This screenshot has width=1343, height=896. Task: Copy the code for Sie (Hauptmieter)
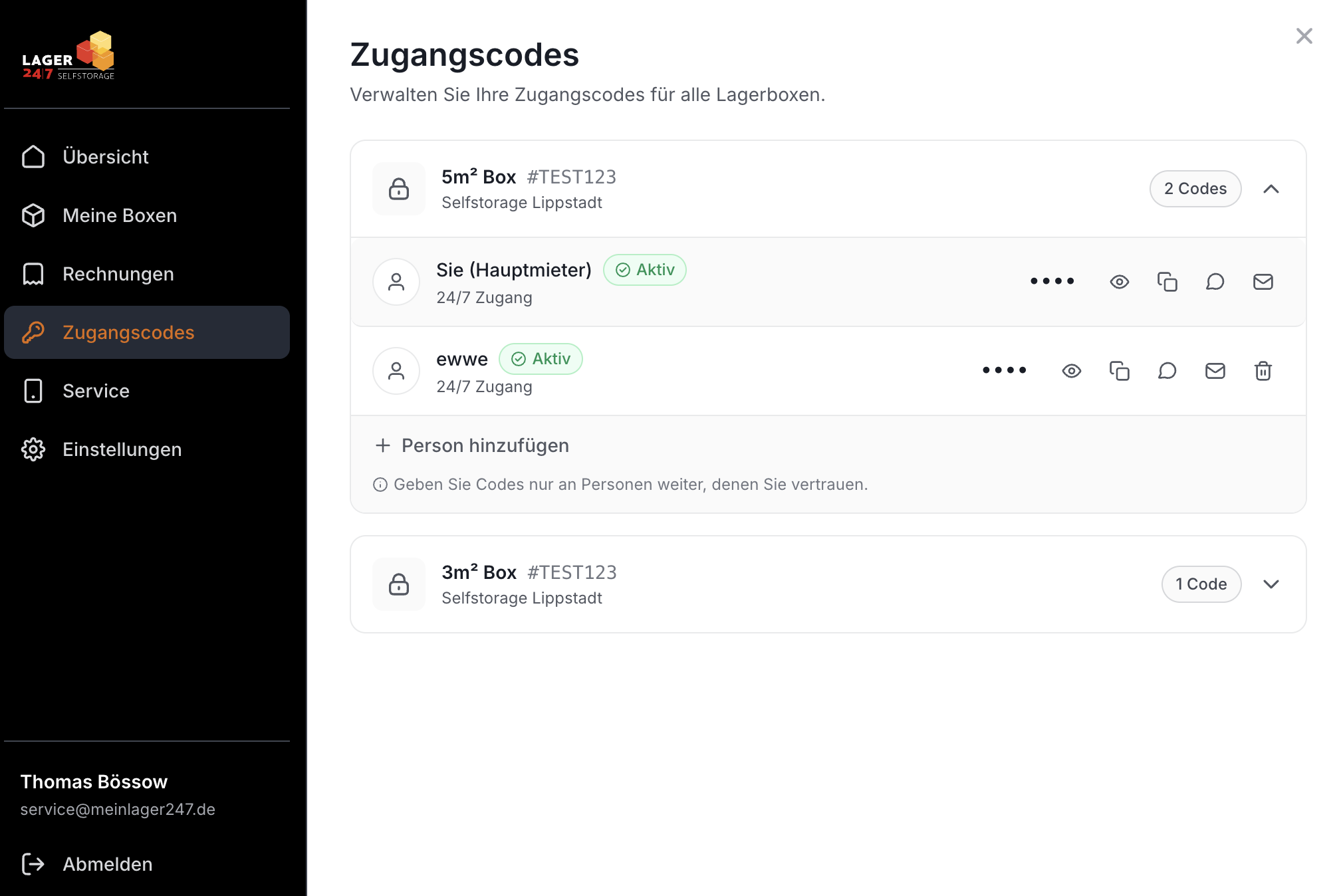[x=1167, y=282]
